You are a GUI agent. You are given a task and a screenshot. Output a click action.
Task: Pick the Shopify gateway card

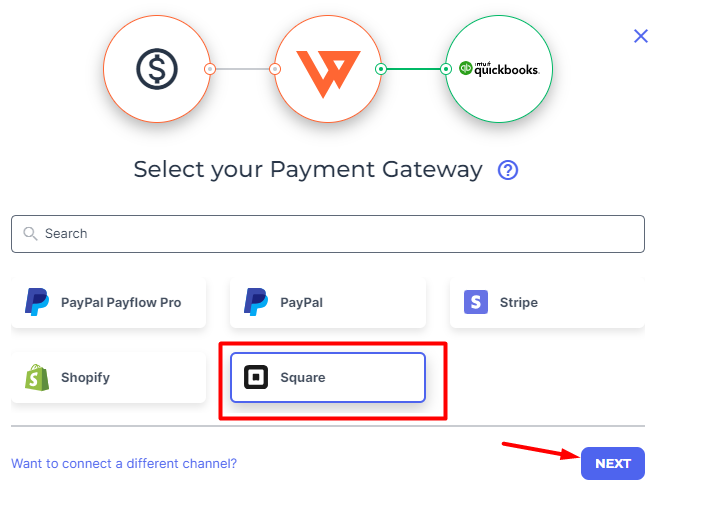point(109,377)
